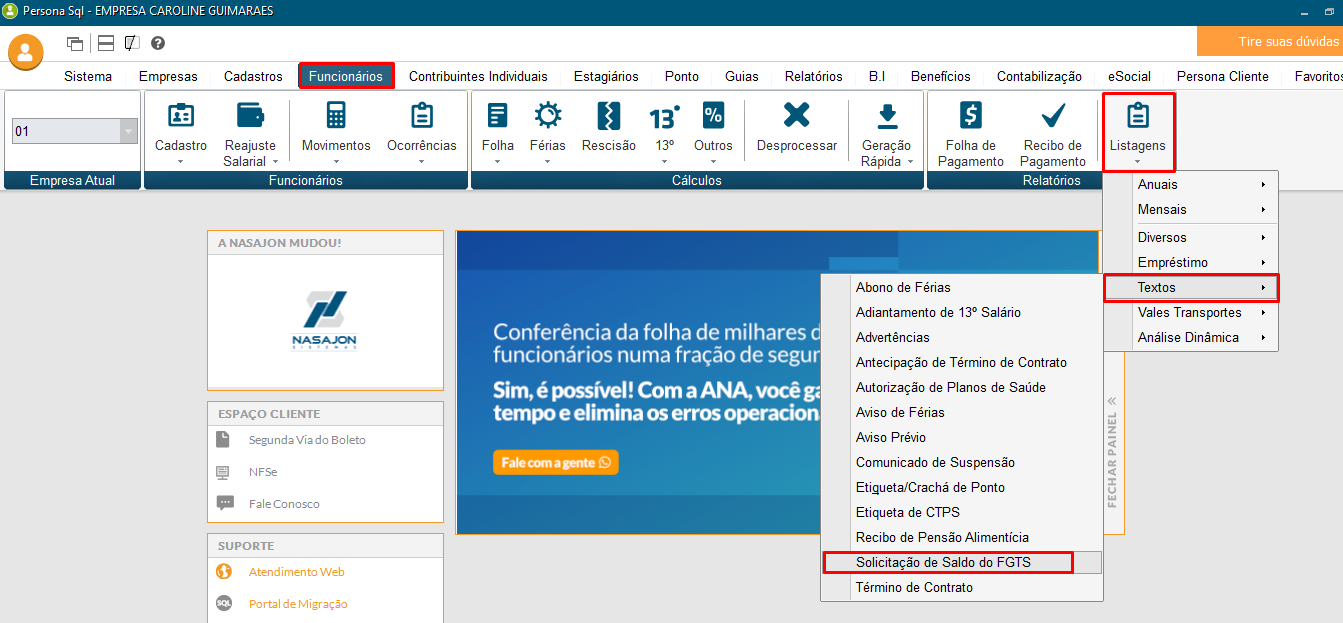Expand the Empréstimo submenu
Viewport: 1343px width, 623px height.
coord(1191,262)
